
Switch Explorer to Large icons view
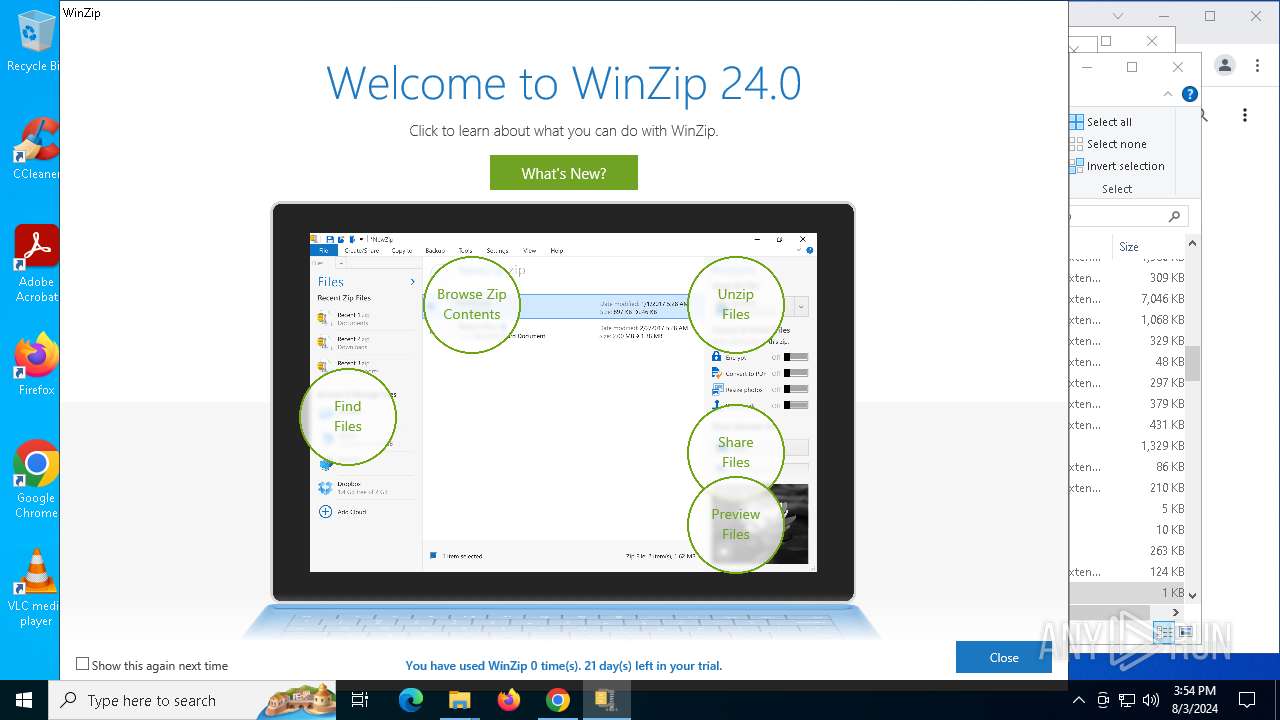pyautogui.click(x=1185, y=632)
